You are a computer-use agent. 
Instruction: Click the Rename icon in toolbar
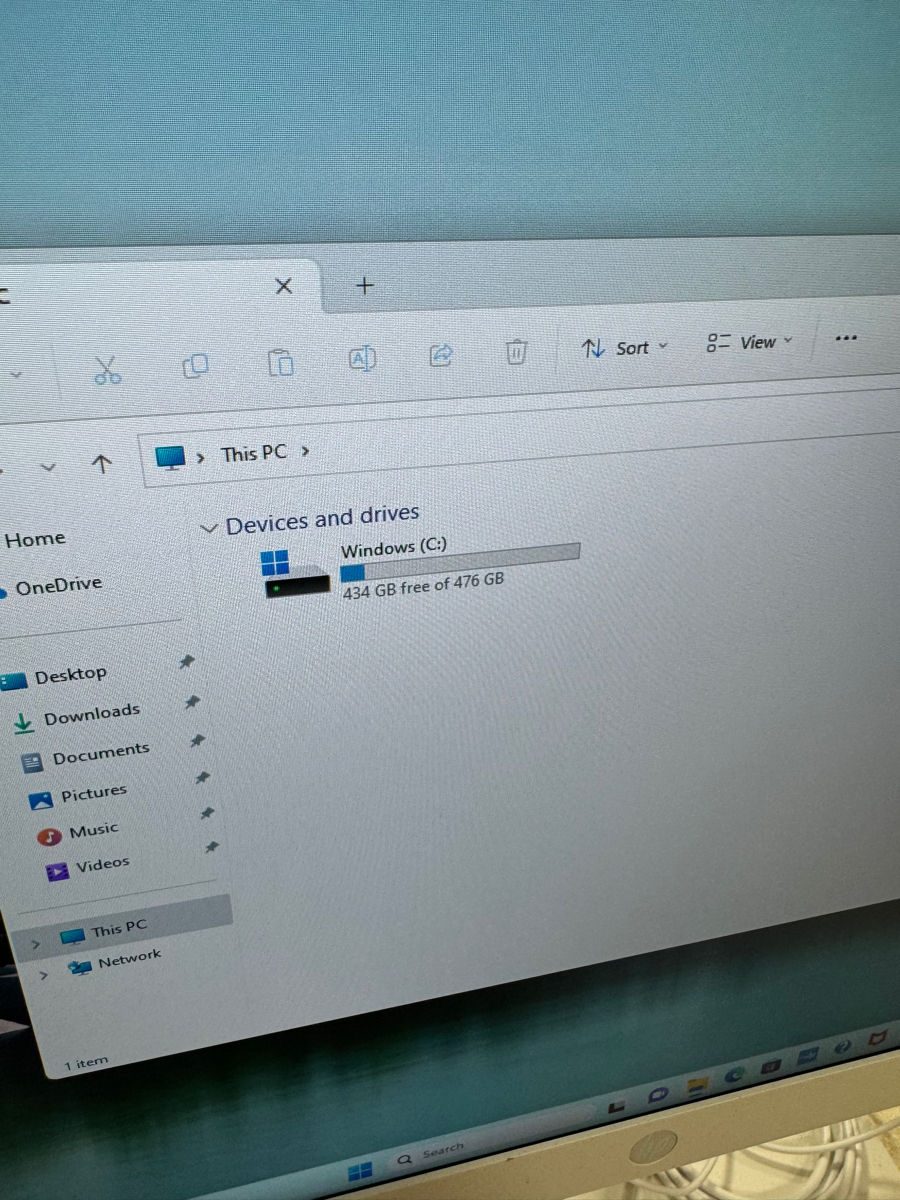coord(362,358)
